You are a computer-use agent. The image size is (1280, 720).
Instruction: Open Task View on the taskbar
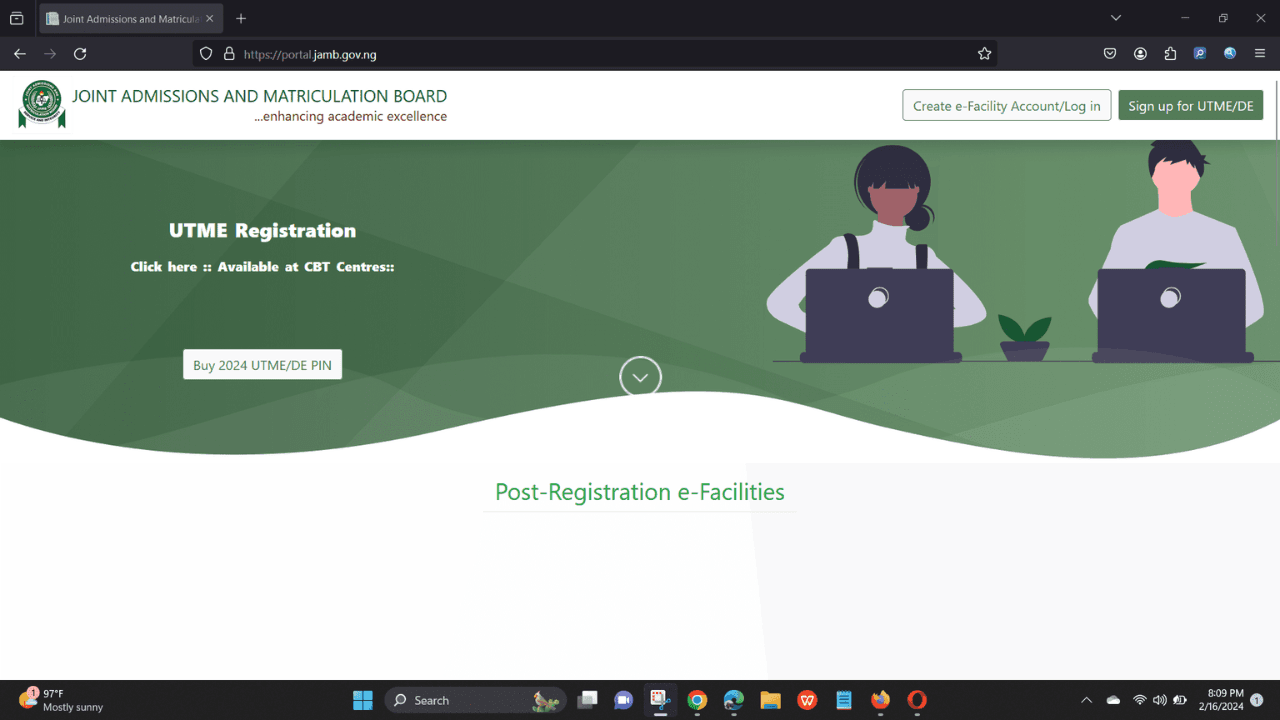(x=588, y=700)
